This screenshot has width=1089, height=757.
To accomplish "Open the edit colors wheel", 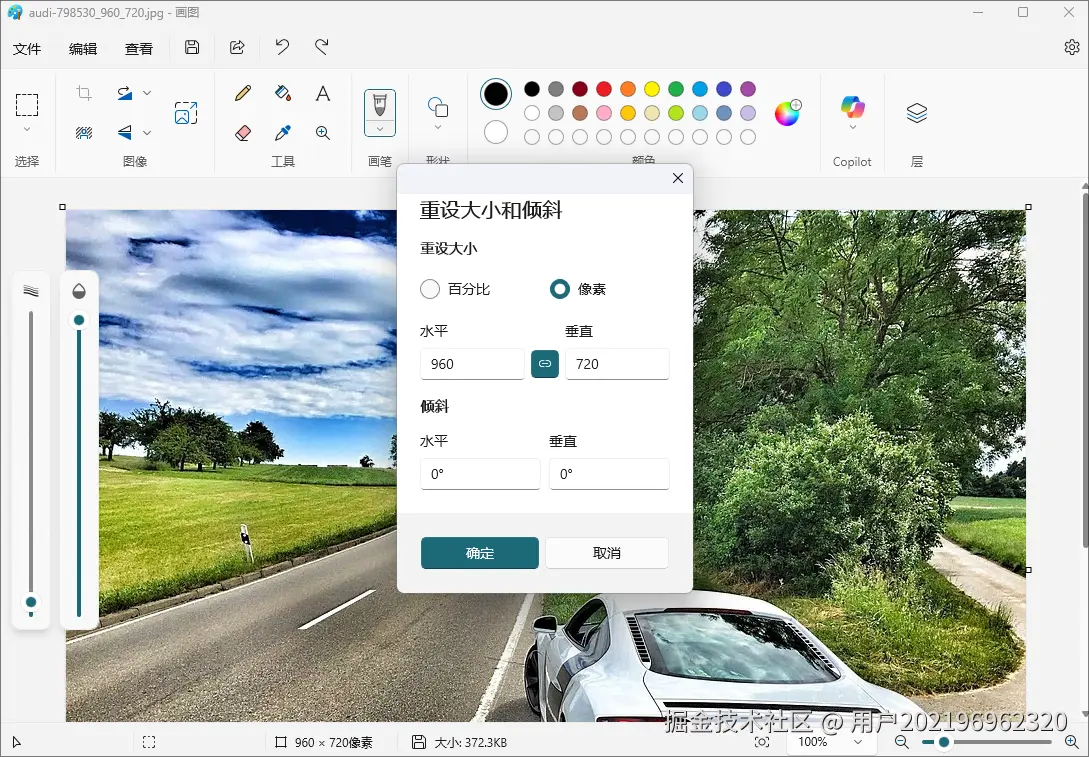I will pyautogui.click(x=788, y=113).
